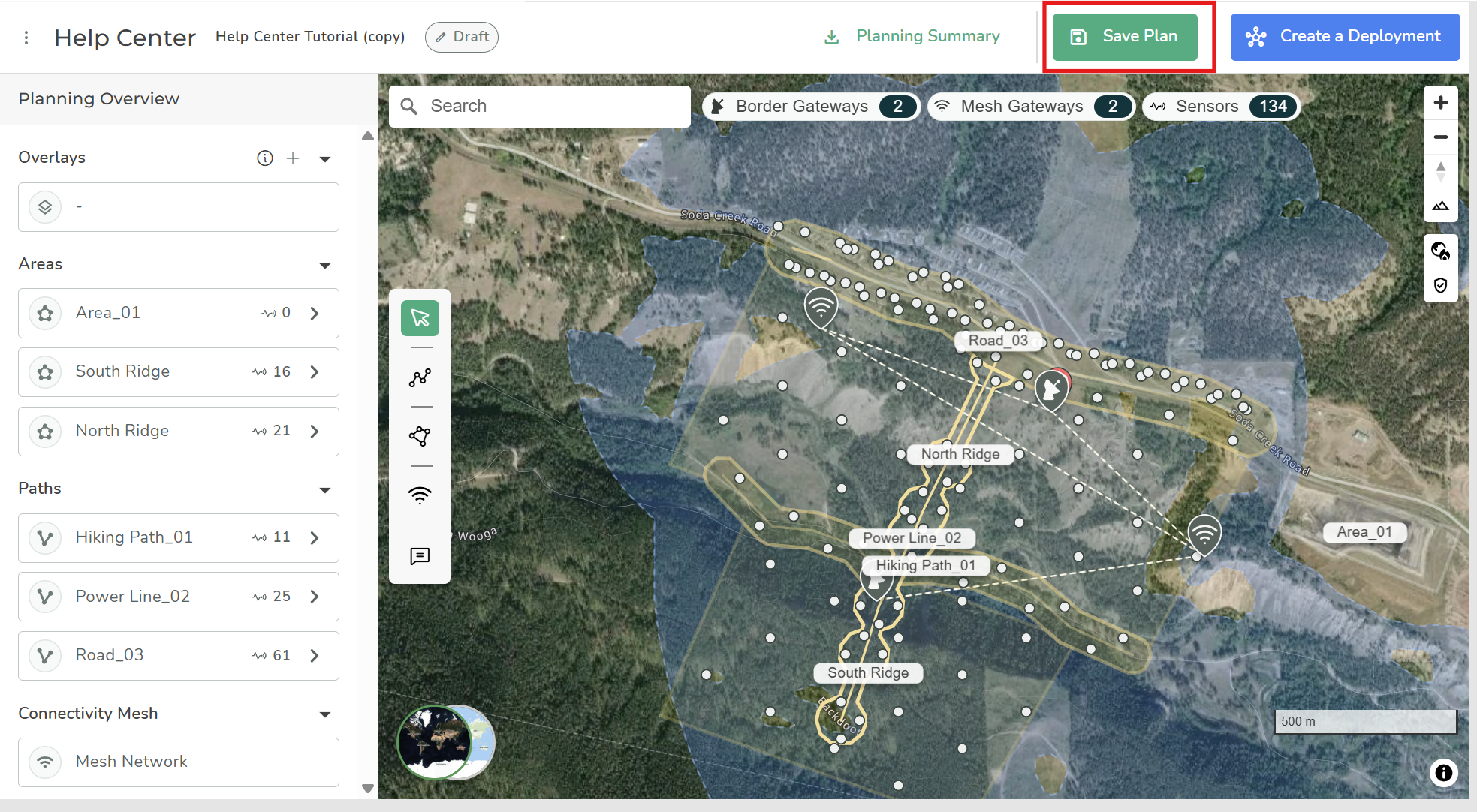
Task: Select the draw area polygon tool
Action: pyautogui.click(x=420, y=436)
